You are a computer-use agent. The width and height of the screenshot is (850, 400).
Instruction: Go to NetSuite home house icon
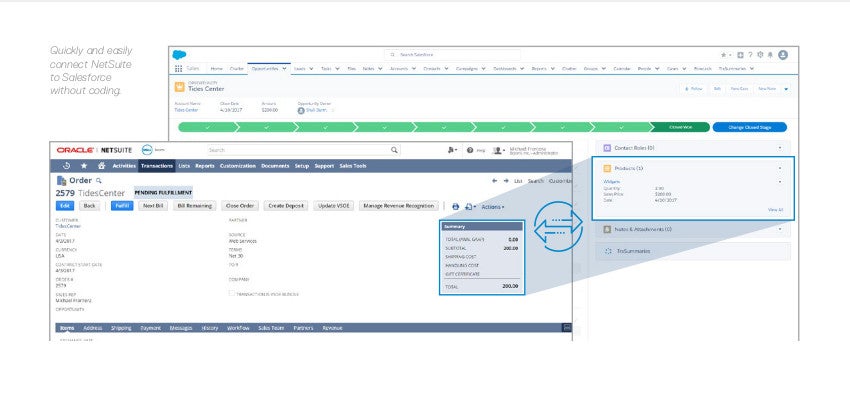tap(101, 166)
